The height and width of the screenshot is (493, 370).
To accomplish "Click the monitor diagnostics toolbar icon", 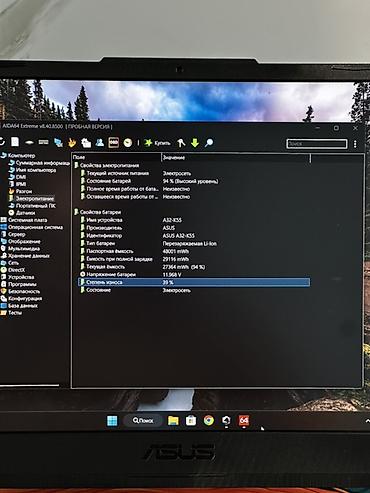I will [x=86, y=143].
